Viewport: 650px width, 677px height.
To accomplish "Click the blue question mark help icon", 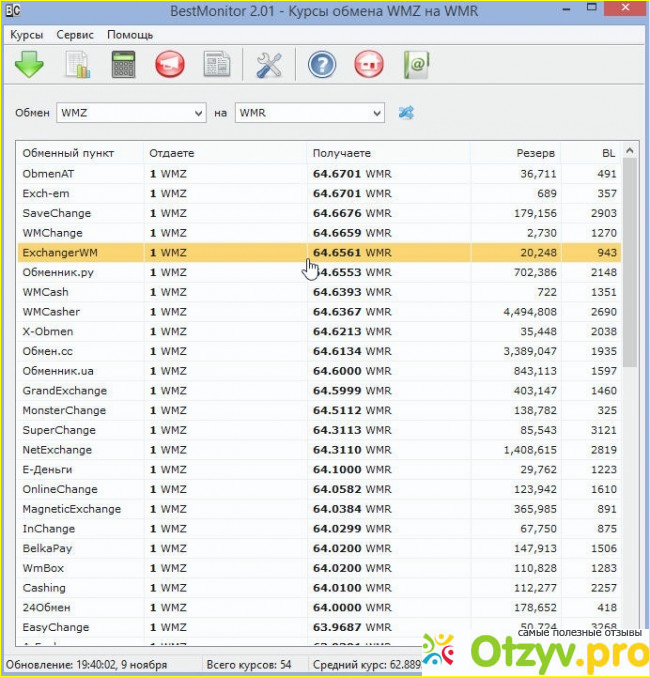I will [322, 67].
